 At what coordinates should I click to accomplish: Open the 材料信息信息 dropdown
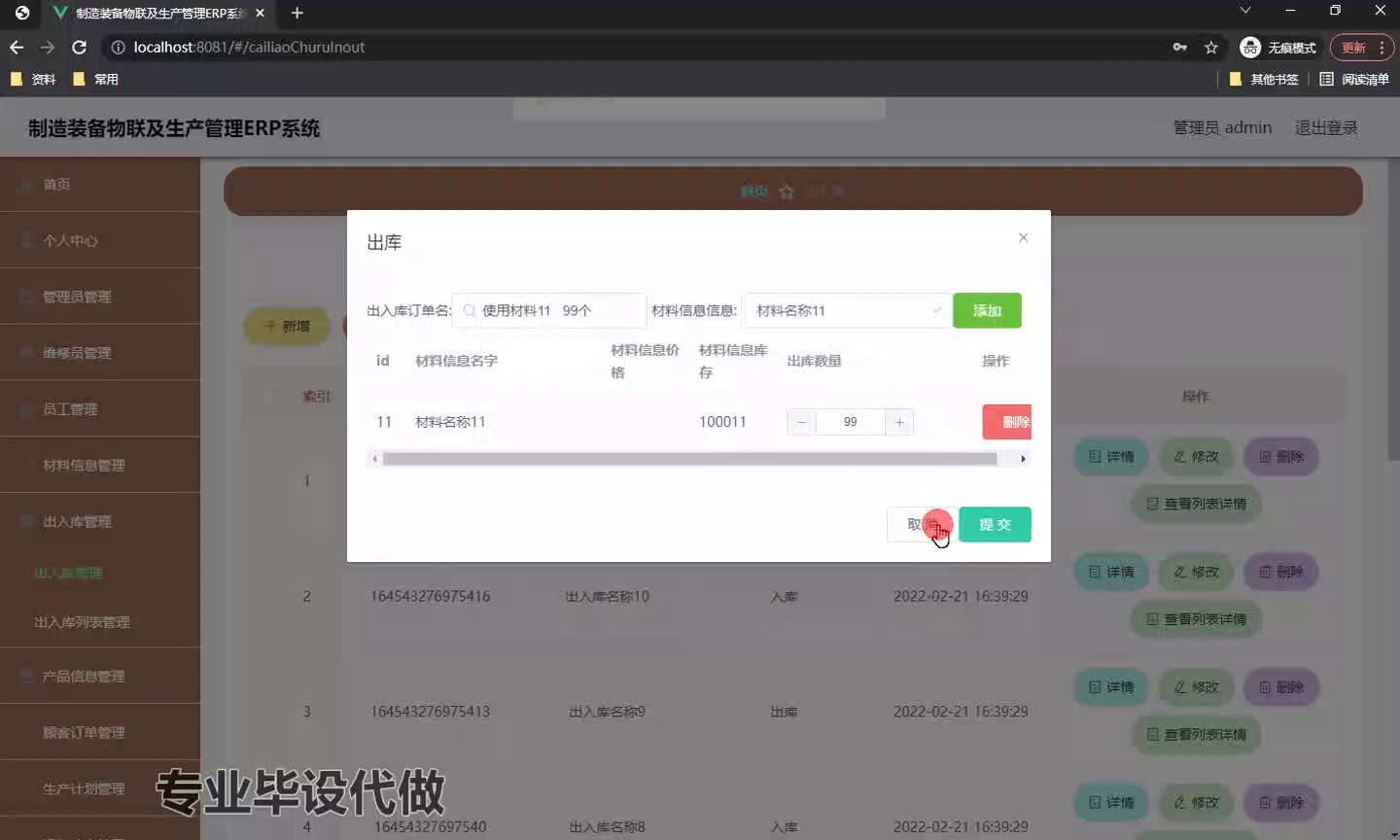(x=847, y=310)
